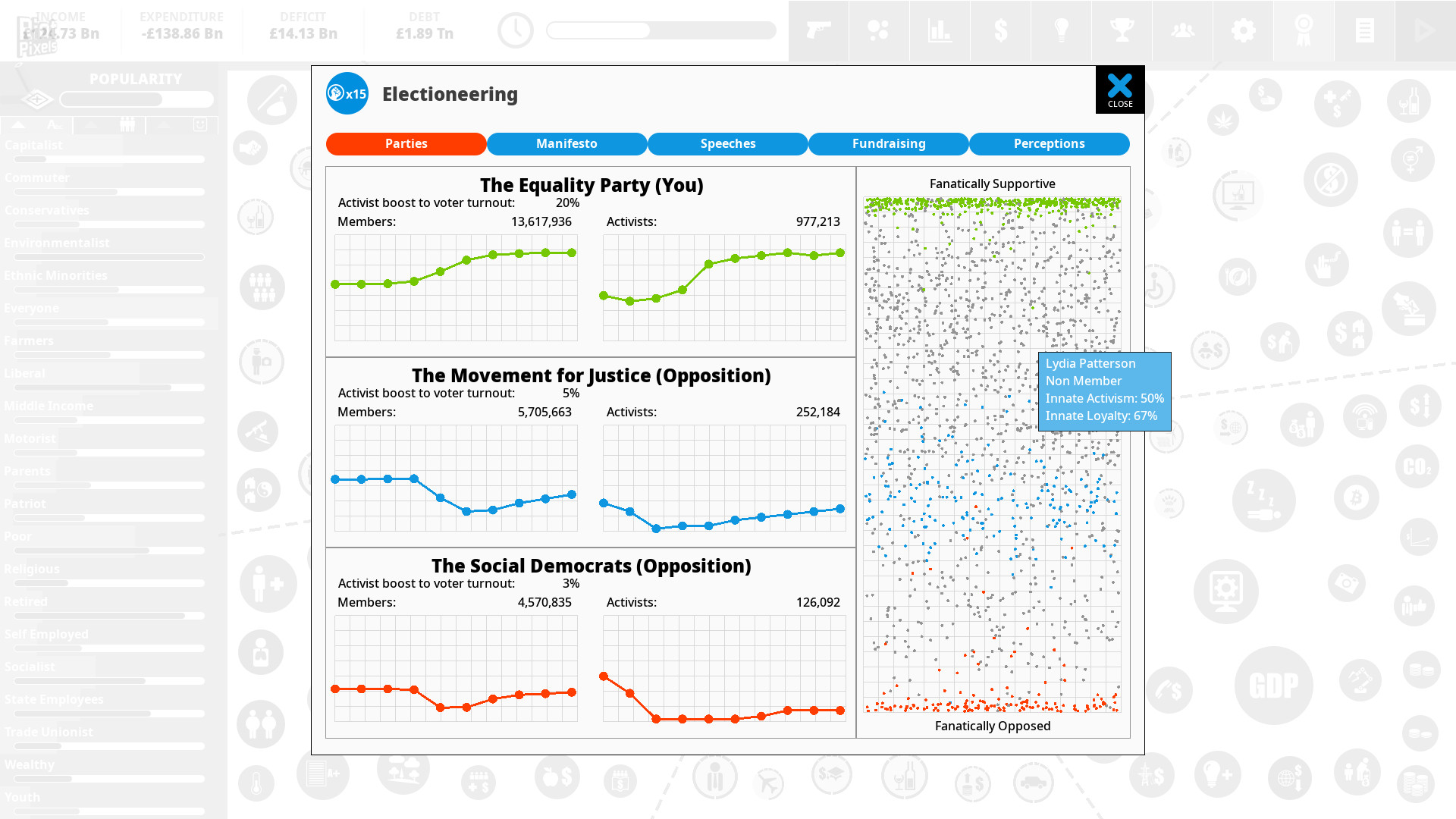
Task: Click the Manifesto tab in Electioneering
Action: pos(566,143)
